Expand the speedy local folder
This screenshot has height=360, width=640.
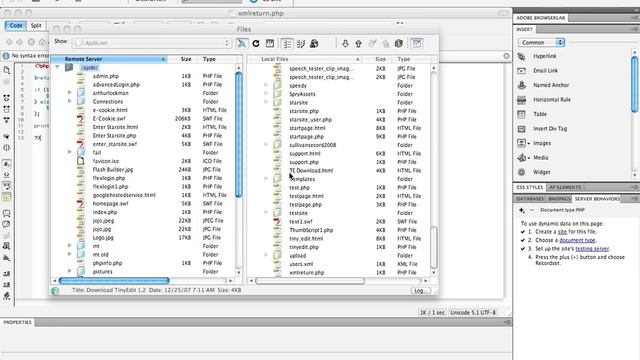[266, 85]
